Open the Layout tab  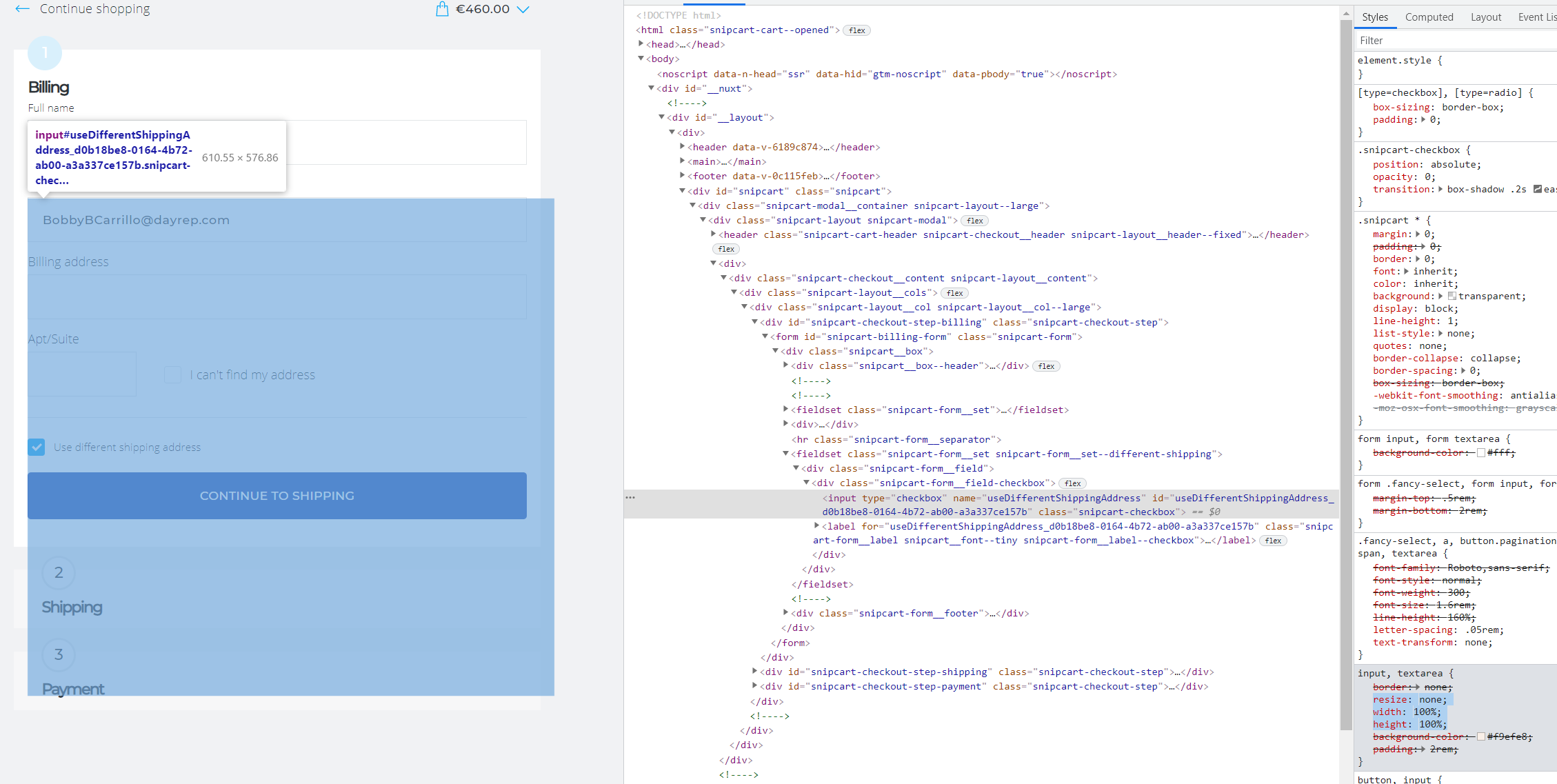pos(1486,17)
